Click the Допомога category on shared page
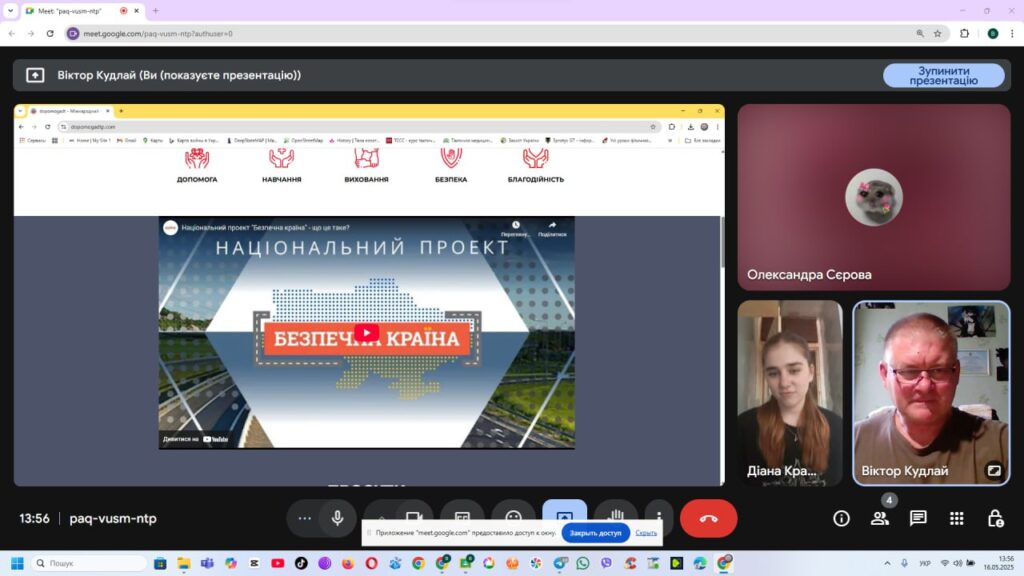Image resolution: width=1024 pixels, height=576 pixels. [x=197, y=167]
